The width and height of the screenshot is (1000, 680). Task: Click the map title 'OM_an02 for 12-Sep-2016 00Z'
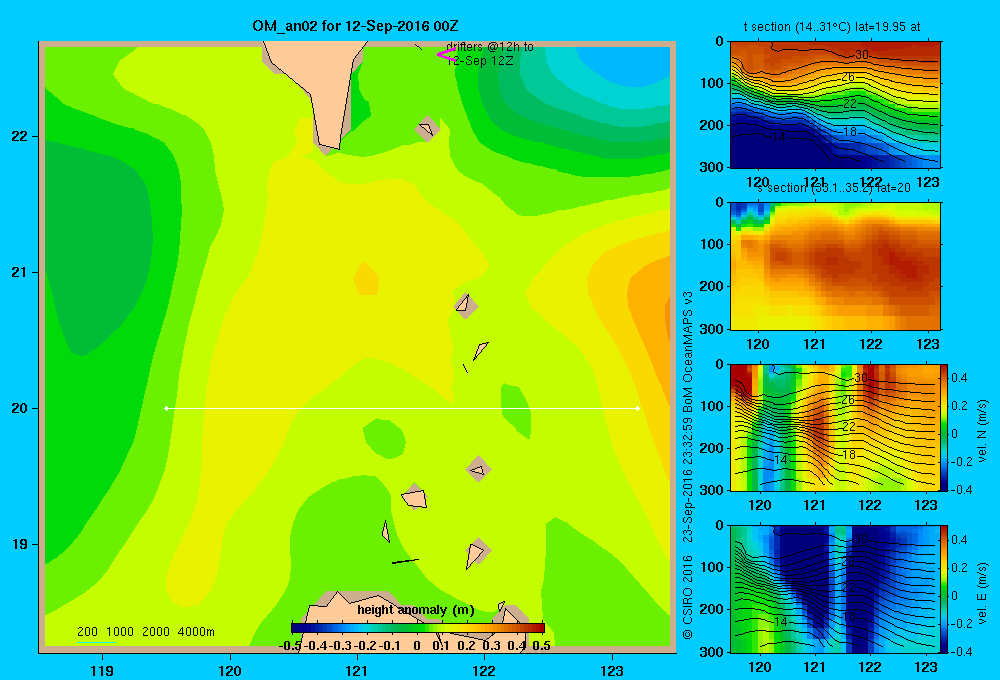tap(355, 26)
